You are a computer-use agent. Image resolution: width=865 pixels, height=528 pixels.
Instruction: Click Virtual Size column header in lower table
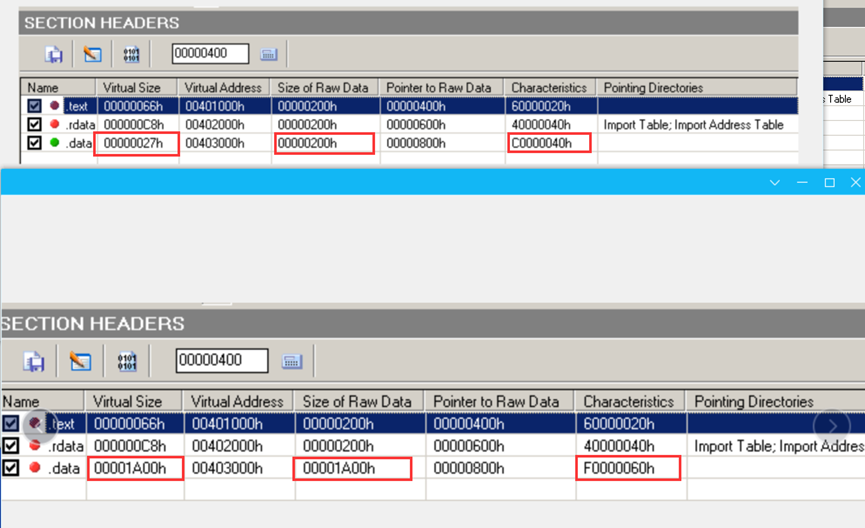pos(133,401)
